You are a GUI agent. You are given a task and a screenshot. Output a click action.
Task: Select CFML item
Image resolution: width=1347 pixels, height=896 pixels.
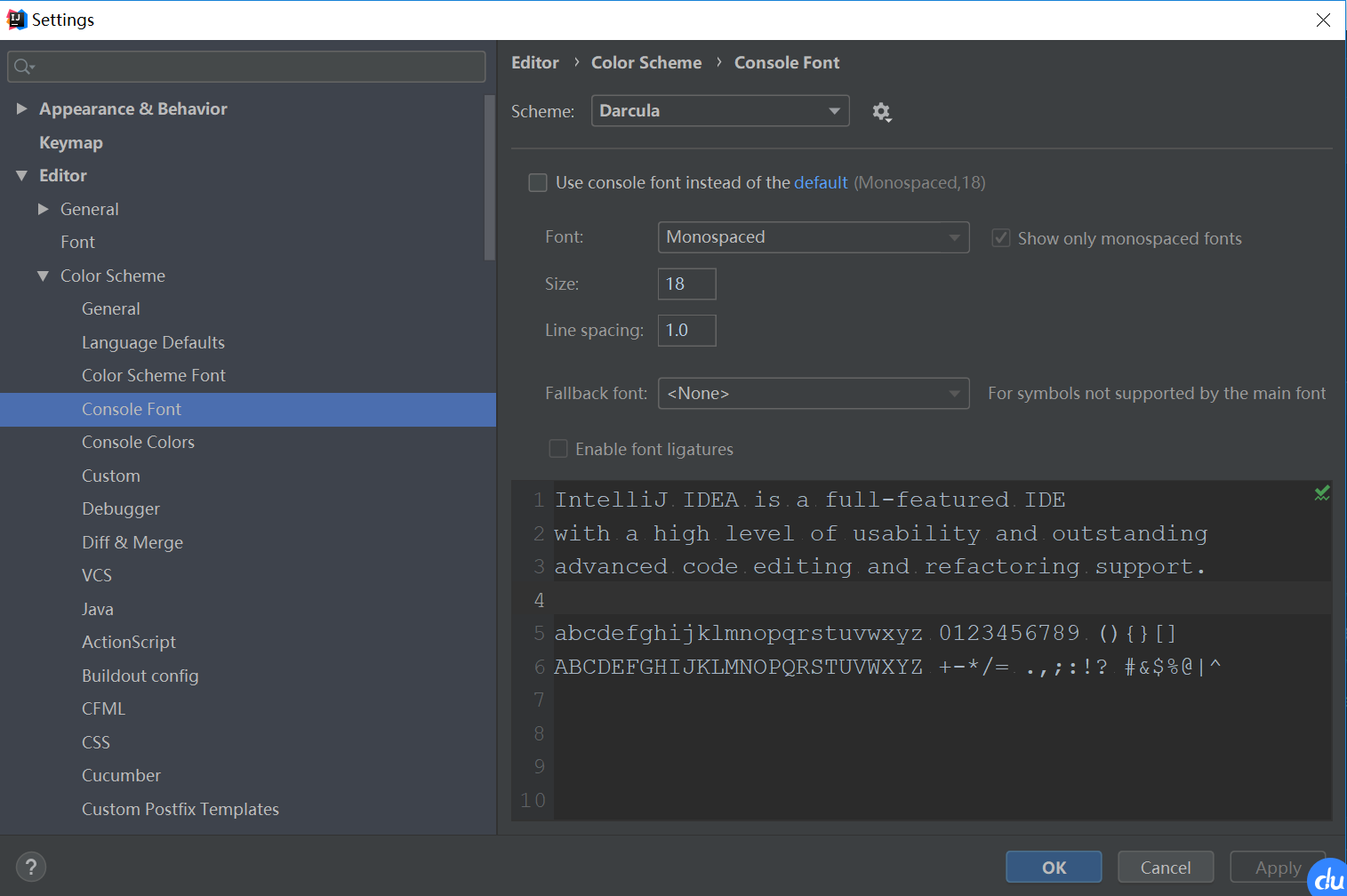coord(104,709)
